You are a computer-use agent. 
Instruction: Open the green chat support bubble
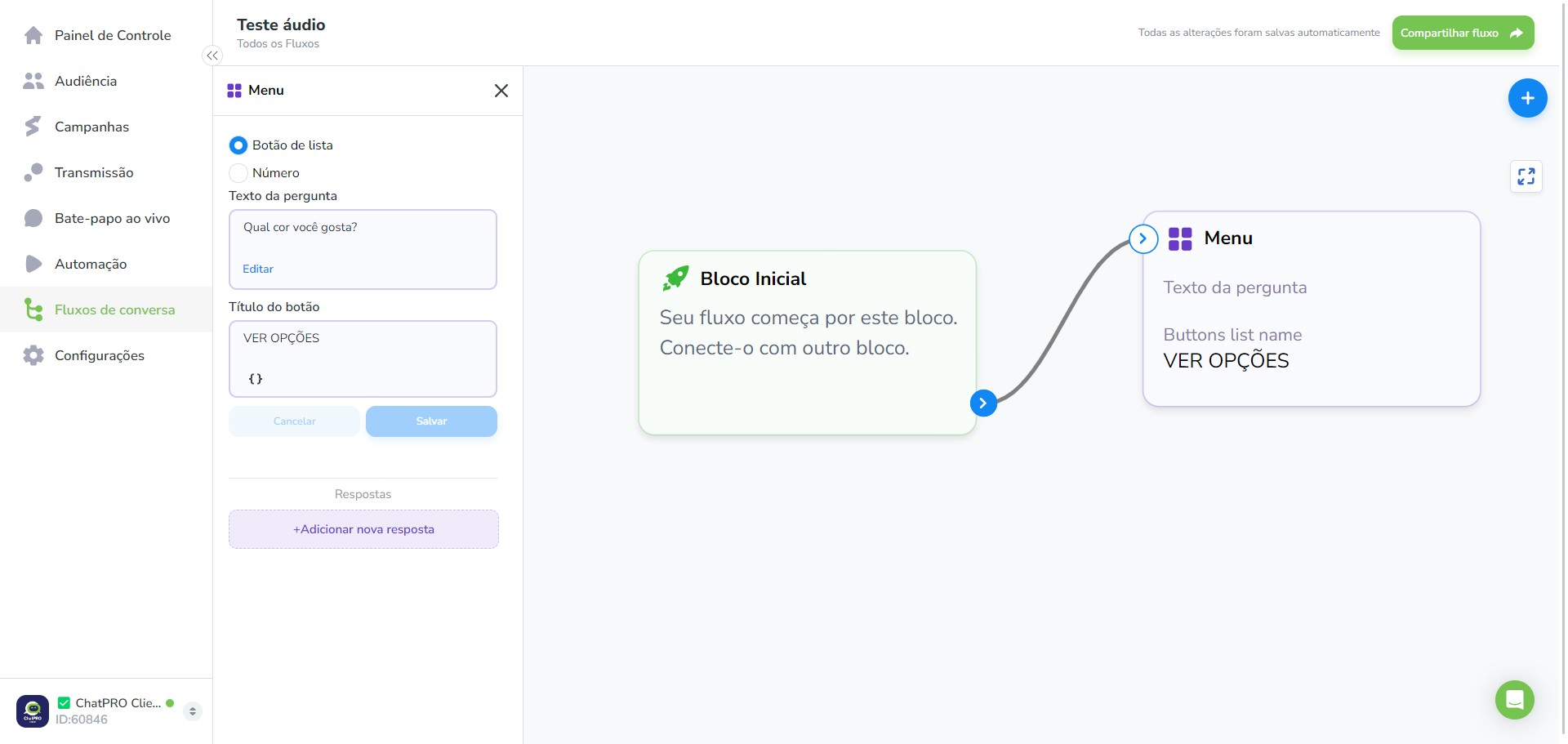(x=1514, y=700)
